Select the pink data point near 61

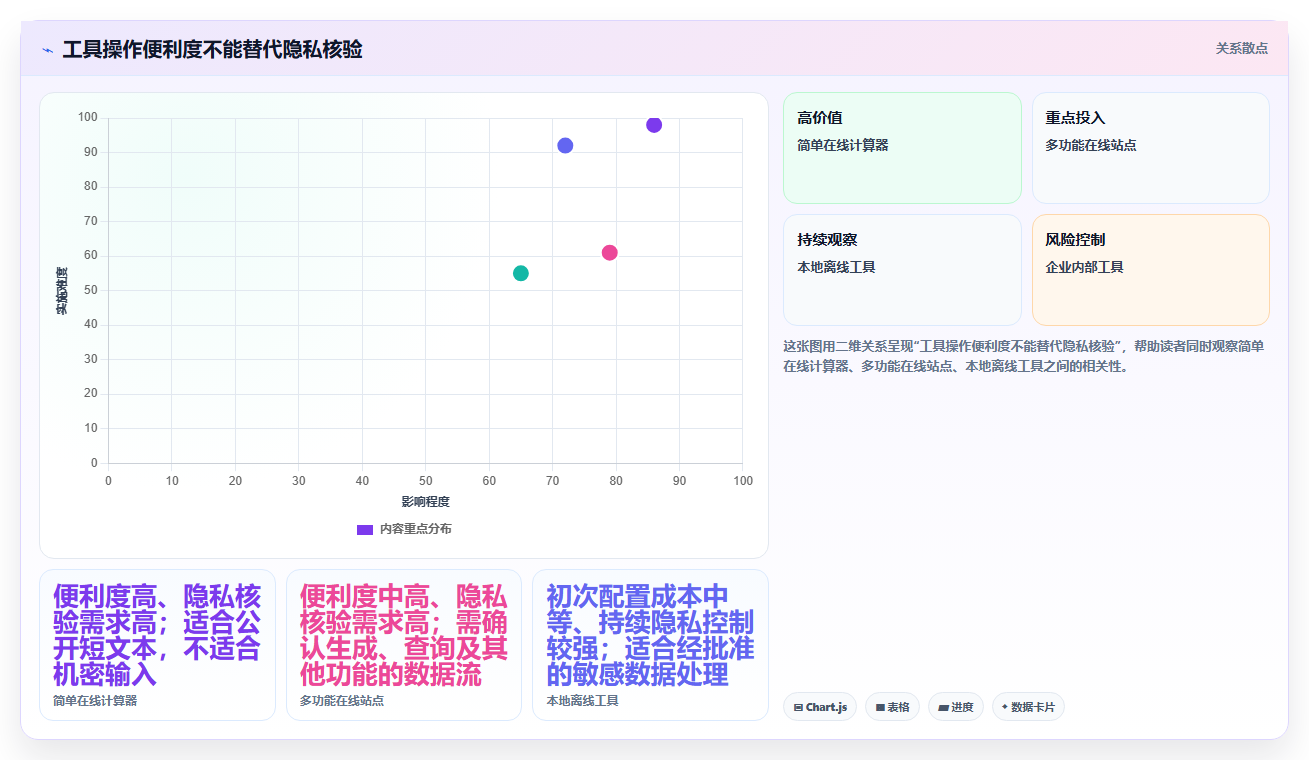click(x=609, y=252)
